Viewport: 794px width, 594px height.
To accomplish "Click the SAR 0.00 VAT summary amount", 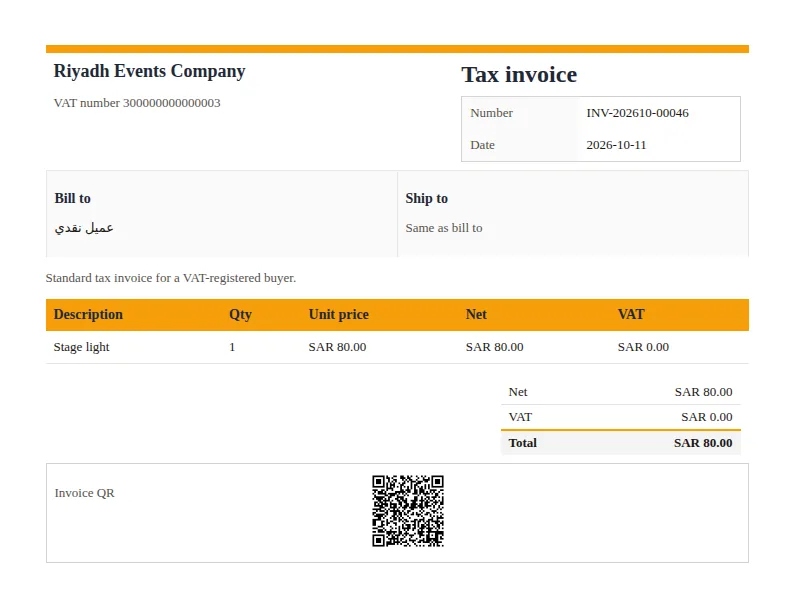I will click(x=707, y=417).
